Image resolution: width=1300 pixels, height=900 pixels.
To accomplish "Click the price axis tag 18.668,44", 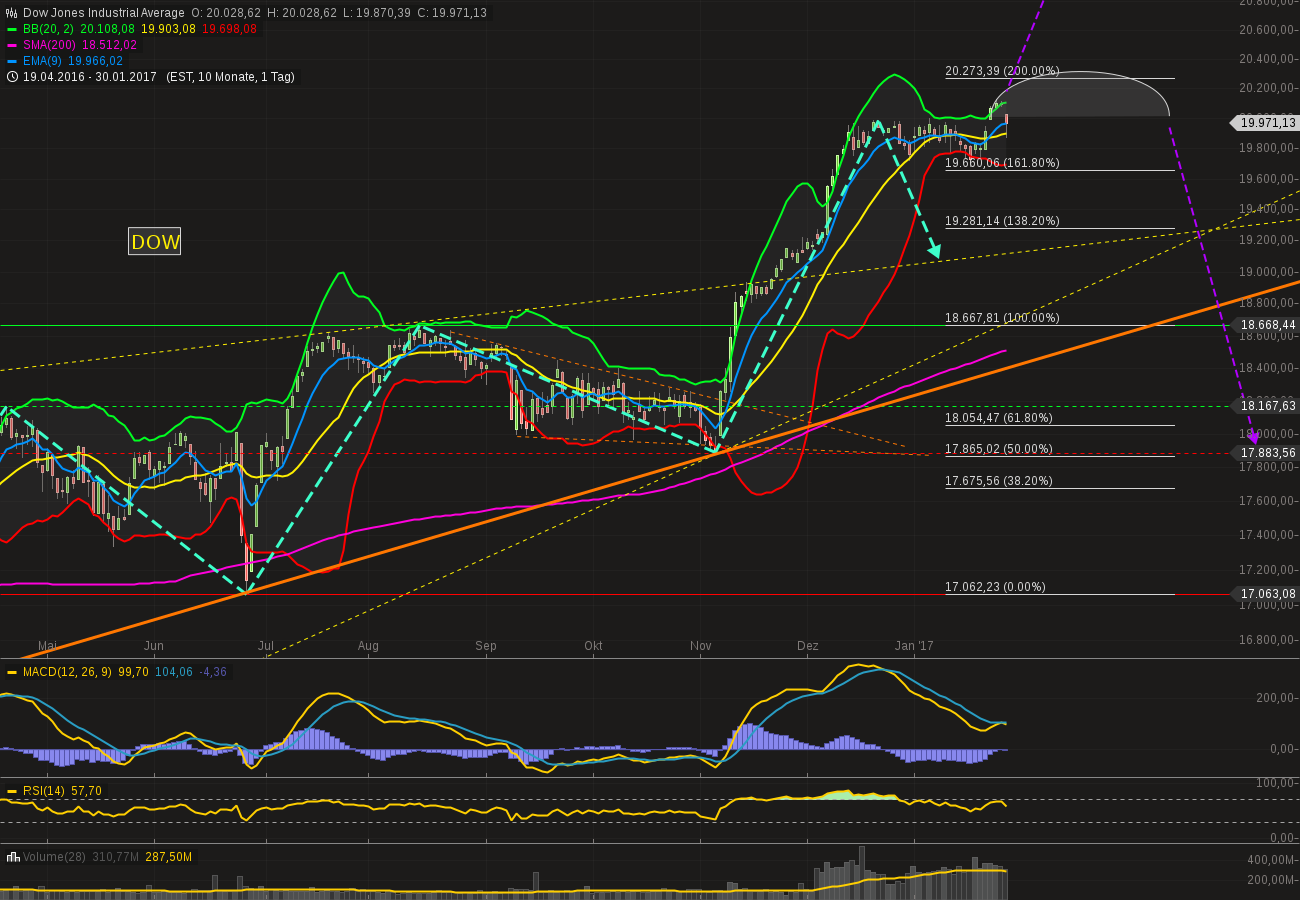I will [x=1267, y=325].
